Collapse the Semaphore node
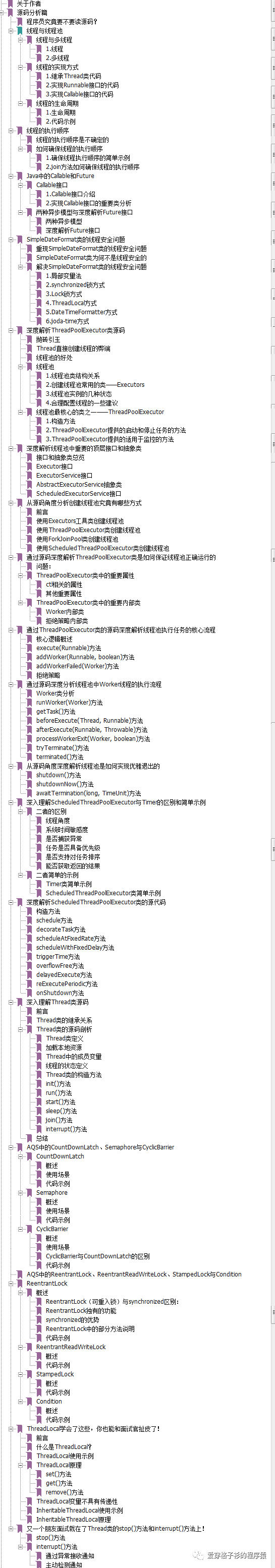This screenshot has height=1568, width=275. coord(20,1192)
